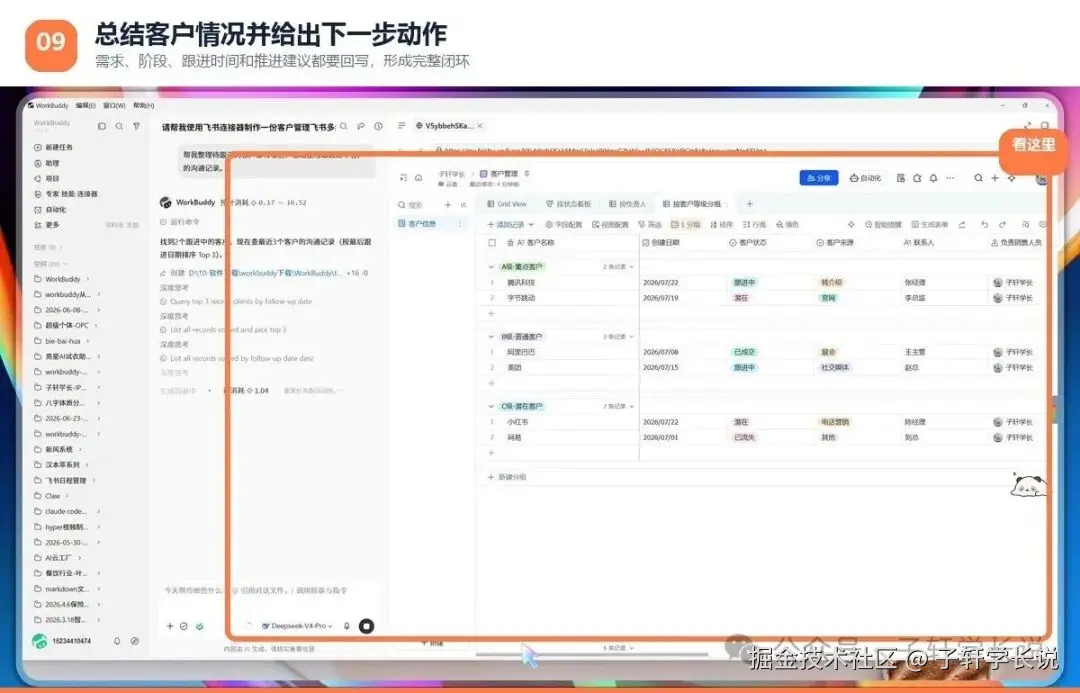Image resolution: width=1080 pixels, height=693 pixels.
Task: Open 视图配置 view settings
Action: point(610,225)
